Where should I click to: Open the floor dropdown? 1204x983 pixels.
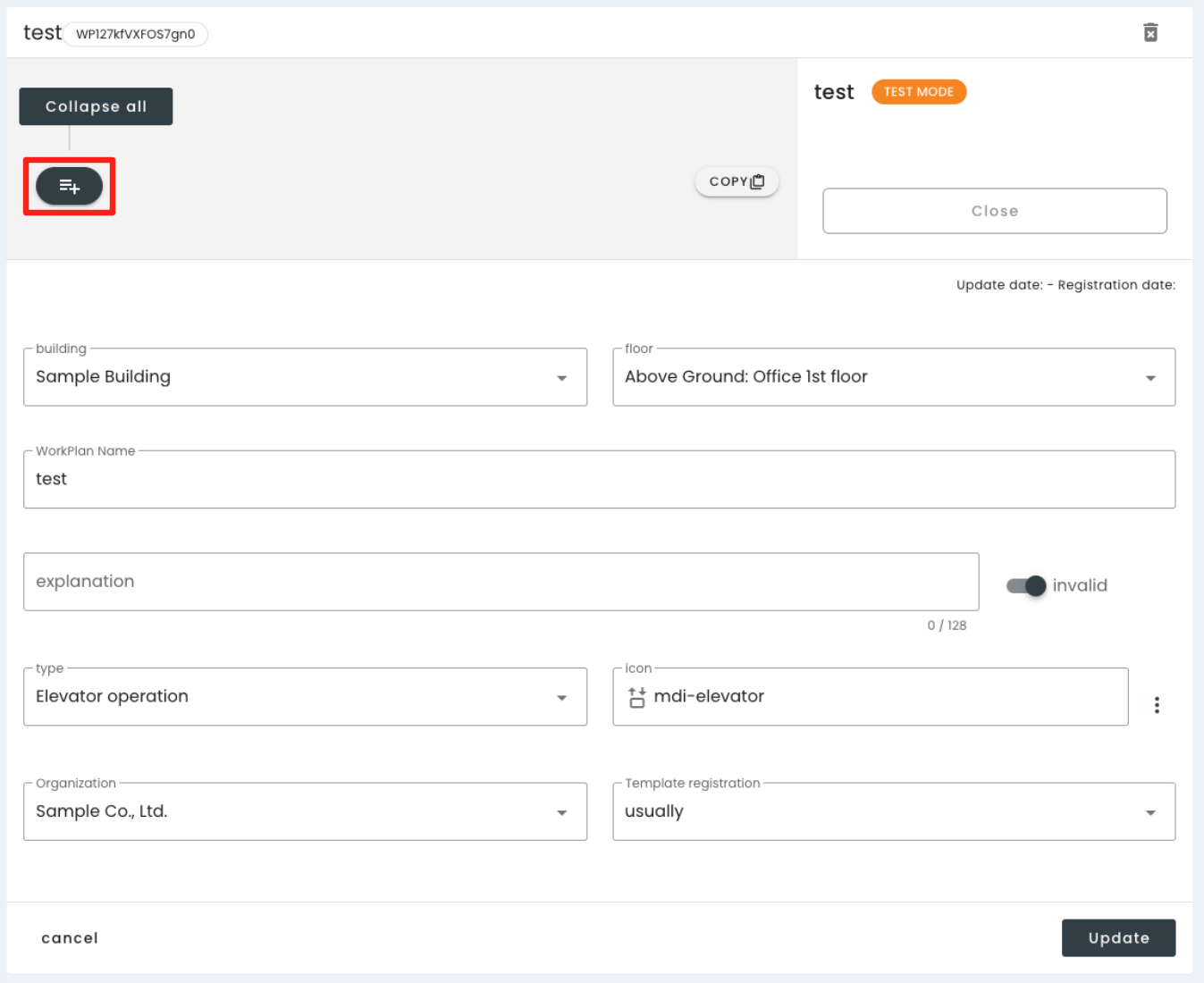click(894, 377)
